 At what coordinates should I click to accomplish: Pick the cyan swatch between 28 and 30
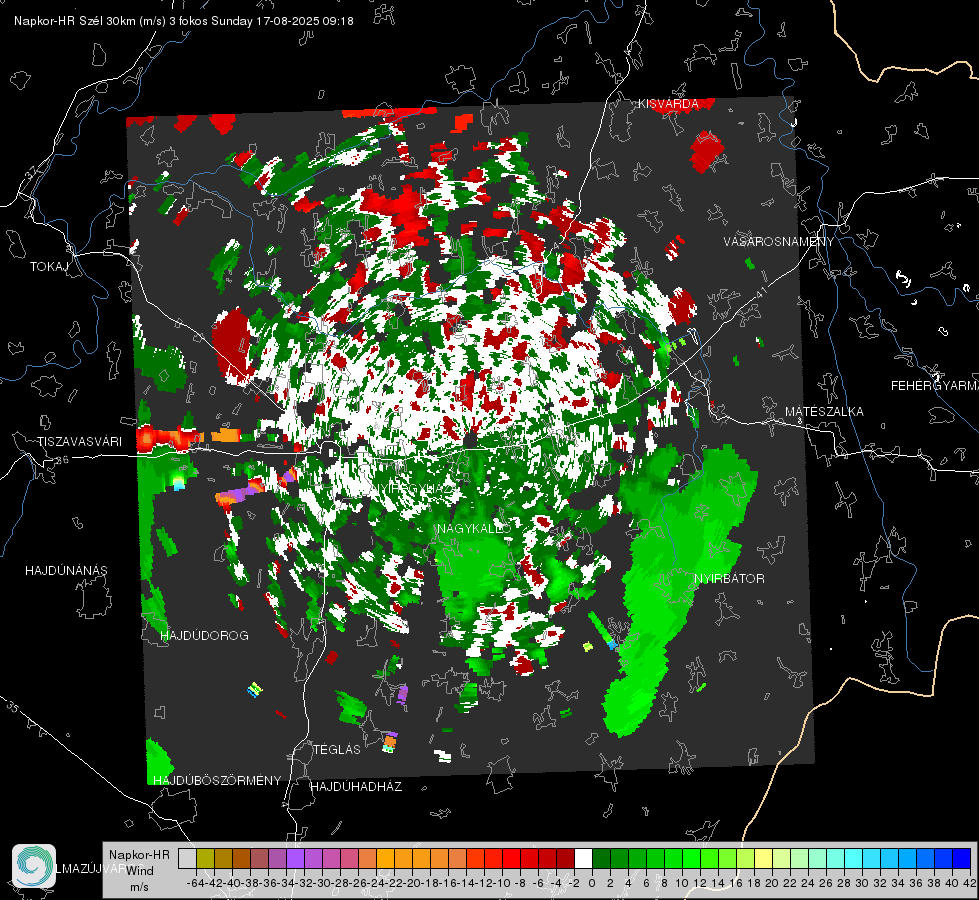(x=853, y=858)
